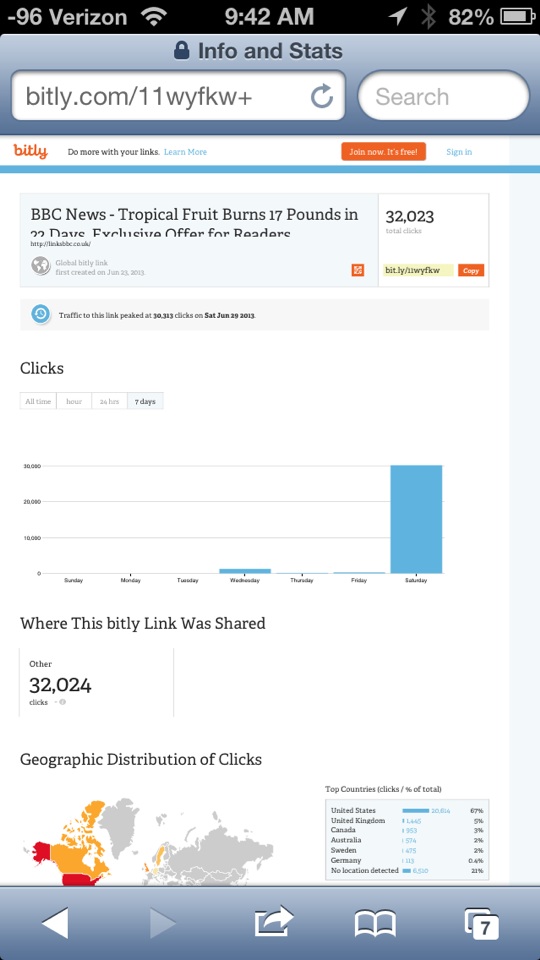Viewport: 540px width, 960px height.
Task: Select the All time tab
Action: [38, 401]
